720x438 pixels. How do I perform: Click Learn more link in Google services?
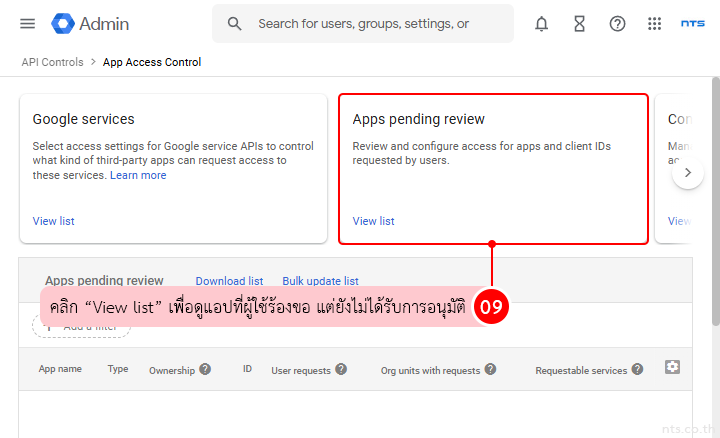138,175
